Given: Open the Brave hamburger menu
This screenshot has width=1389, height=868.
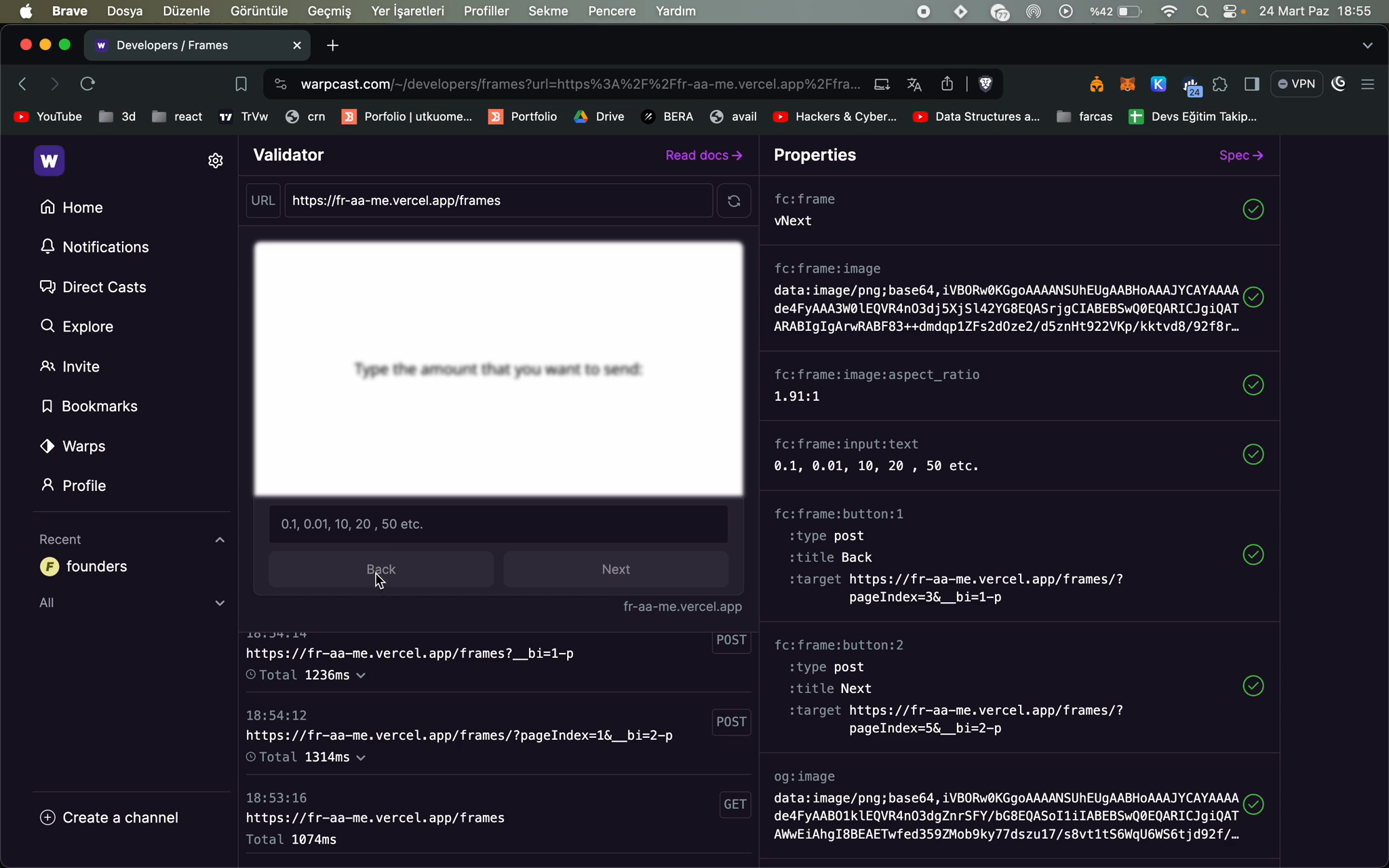Looking at the screenshot, I should pyautogui.click(x=1368, y=84).
